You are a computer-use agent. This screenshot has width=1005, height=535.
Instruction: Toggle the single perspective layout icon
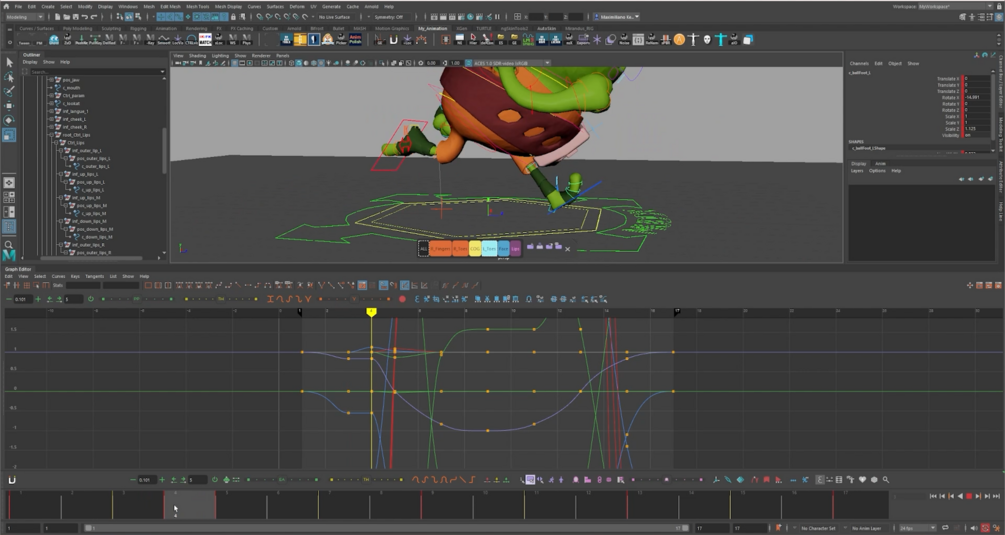9,183
